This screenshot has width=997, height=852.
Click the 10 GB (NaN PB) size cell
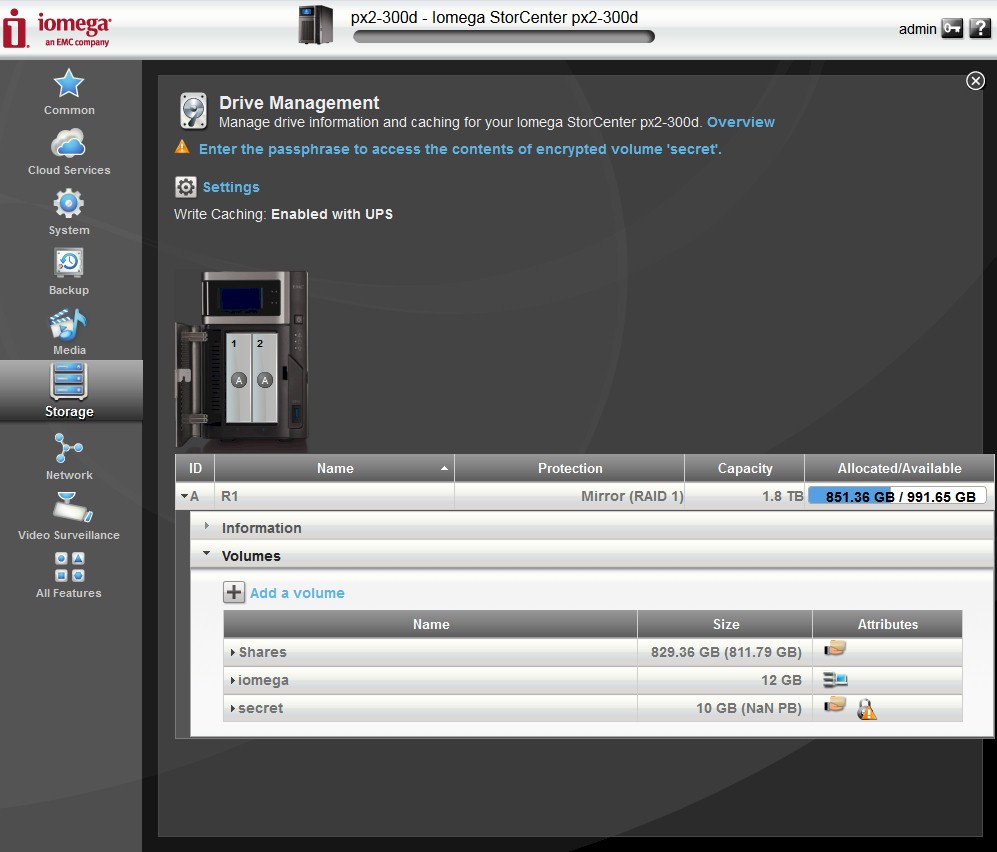tap(725, 708)
